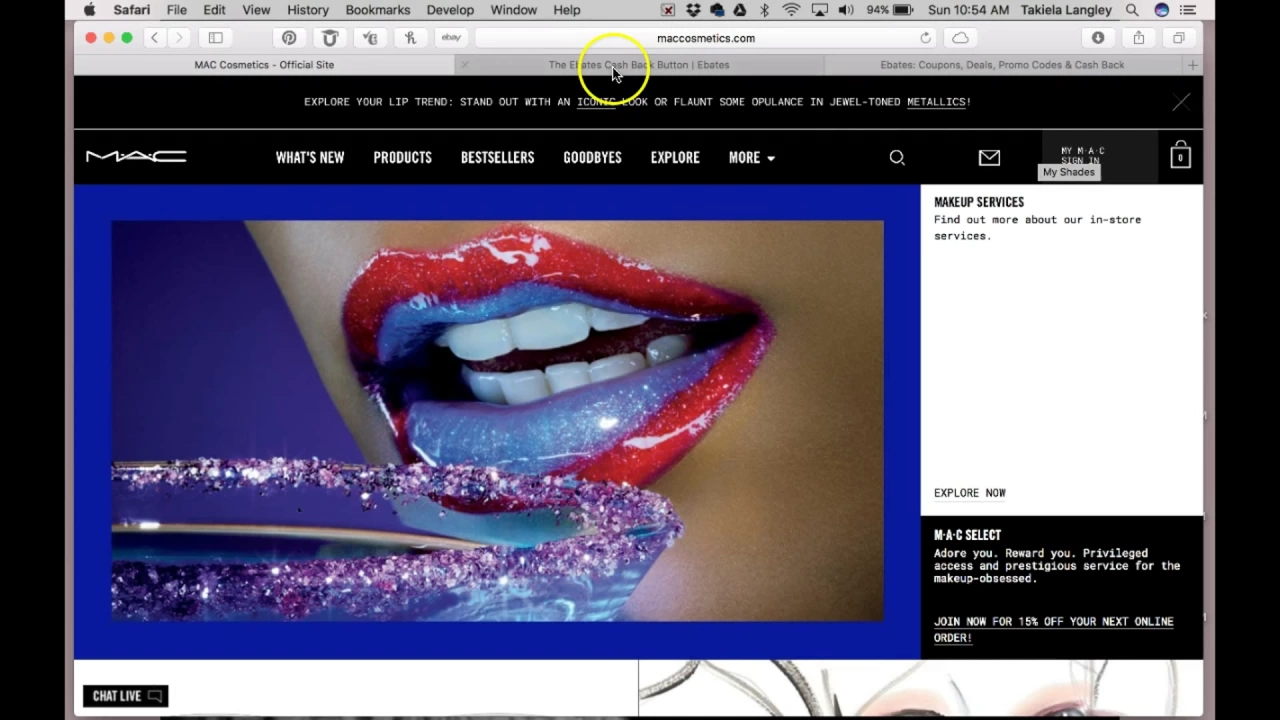Image resolution: width=1280 pixels, height=720 pixels.
Task: Close the Ebates Cash Back Button tab
Action: pos(464,65)
